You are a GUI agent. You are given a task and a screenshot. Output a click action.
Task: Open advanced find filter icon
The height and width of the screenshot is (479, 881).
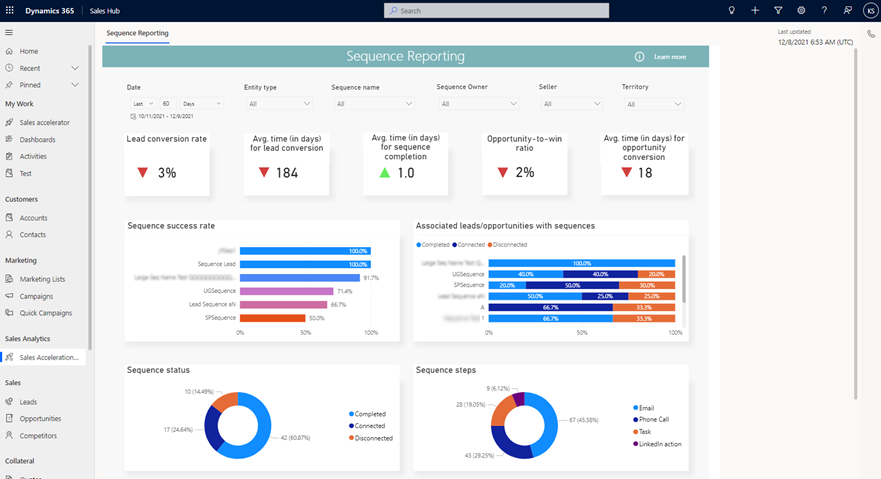coord(778,10)
